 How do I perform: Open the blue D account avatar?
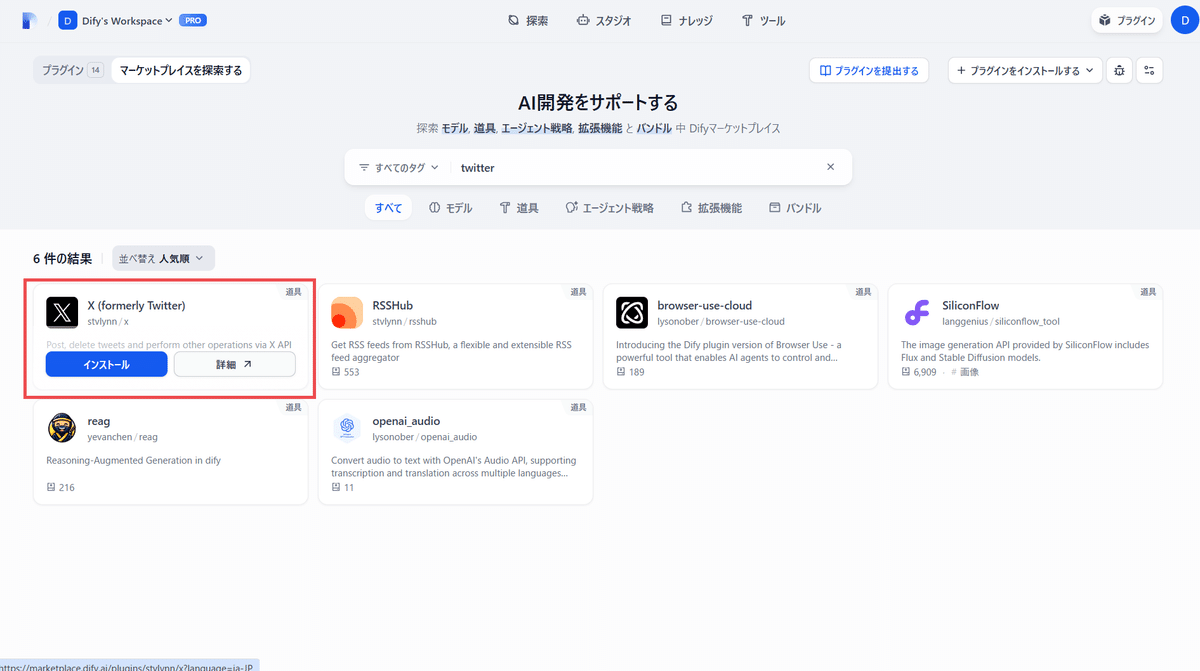(1181, 20)
